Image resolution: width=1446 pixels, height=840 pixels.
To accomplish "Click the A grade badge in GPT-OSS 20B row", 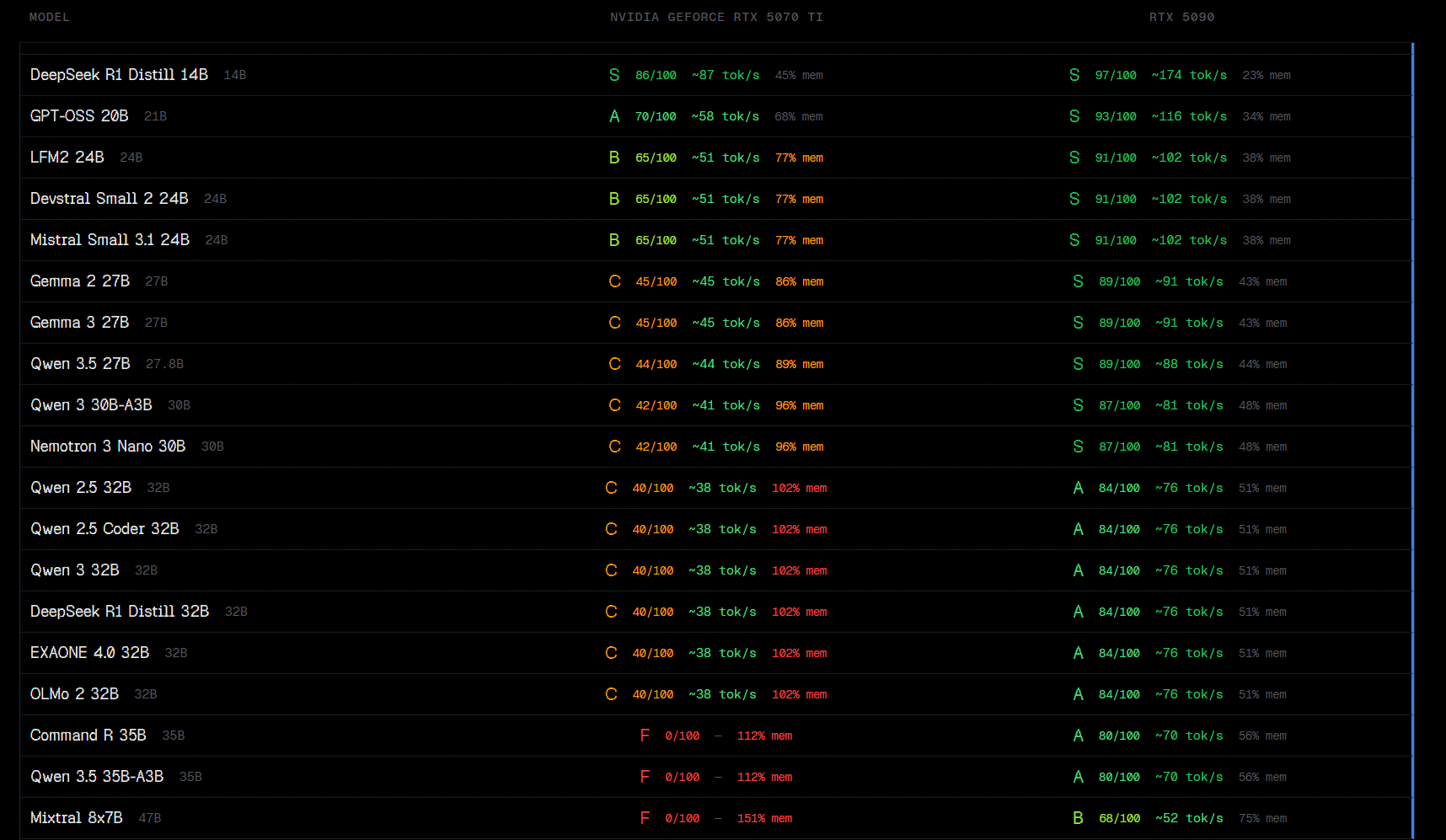I will (614, 116).
